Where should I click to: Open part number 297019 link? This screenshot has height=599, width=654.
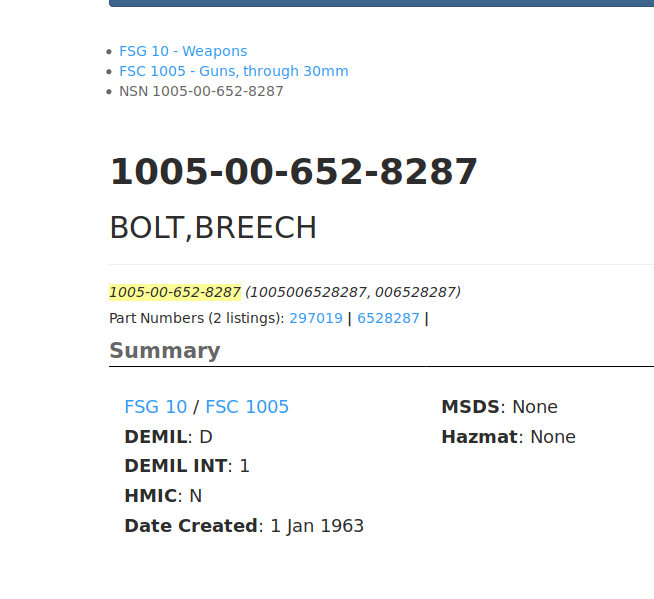tap(315, 318)
